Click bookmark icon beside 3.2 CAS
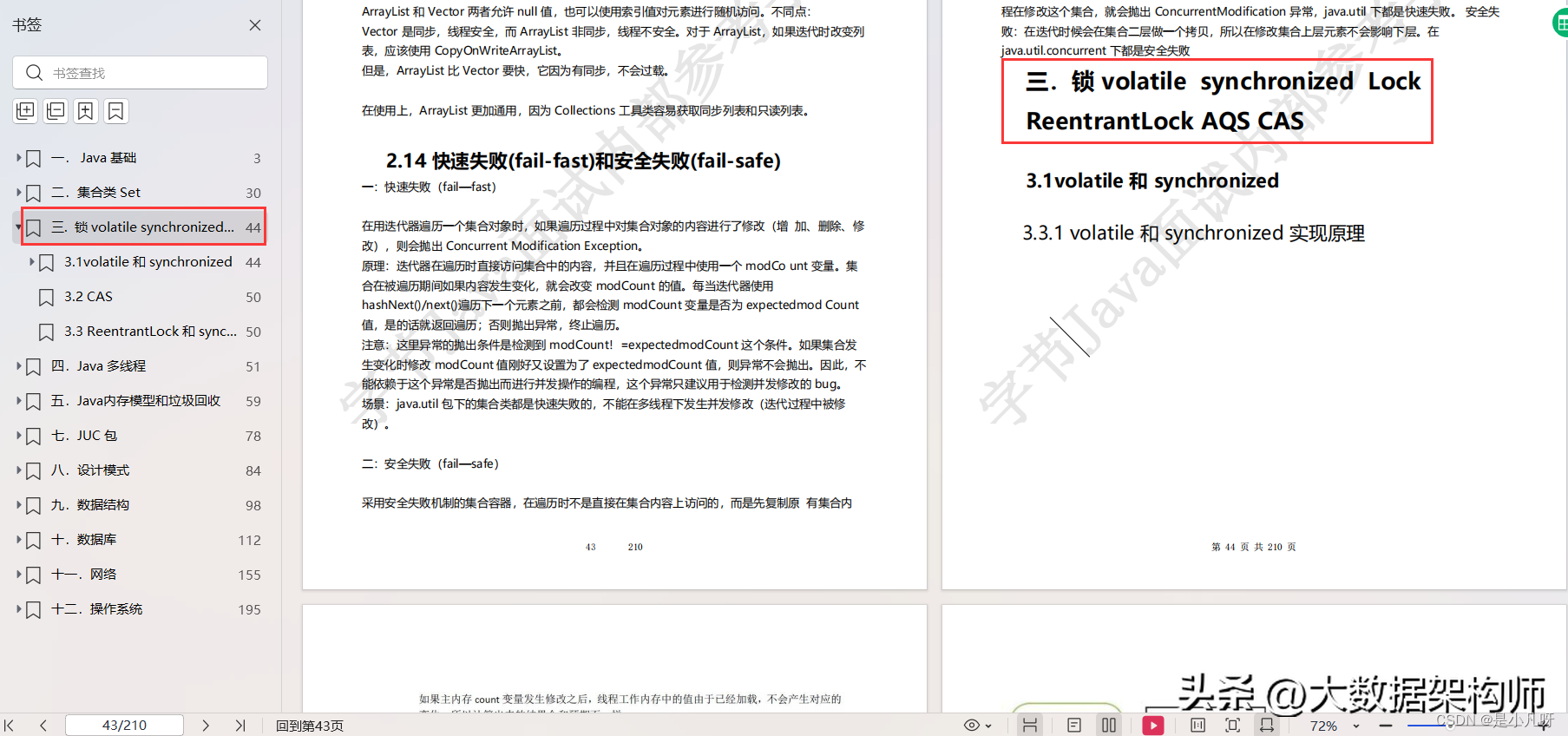Screen dimensions: 1568x736 pyautogui.click(x=47, y=297)
